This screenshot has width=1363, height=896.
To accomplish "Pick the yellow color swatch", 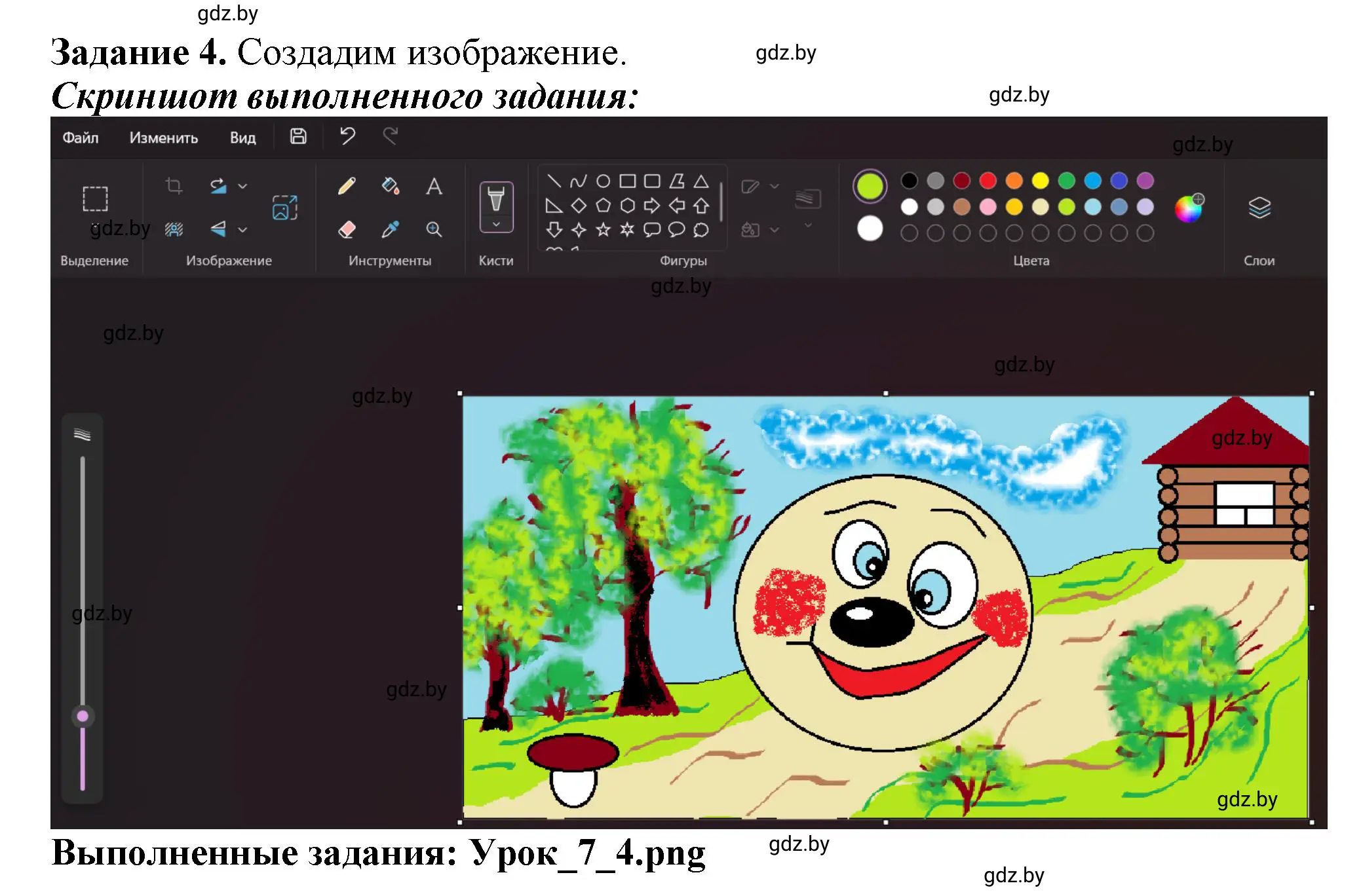I will 1040,181.
